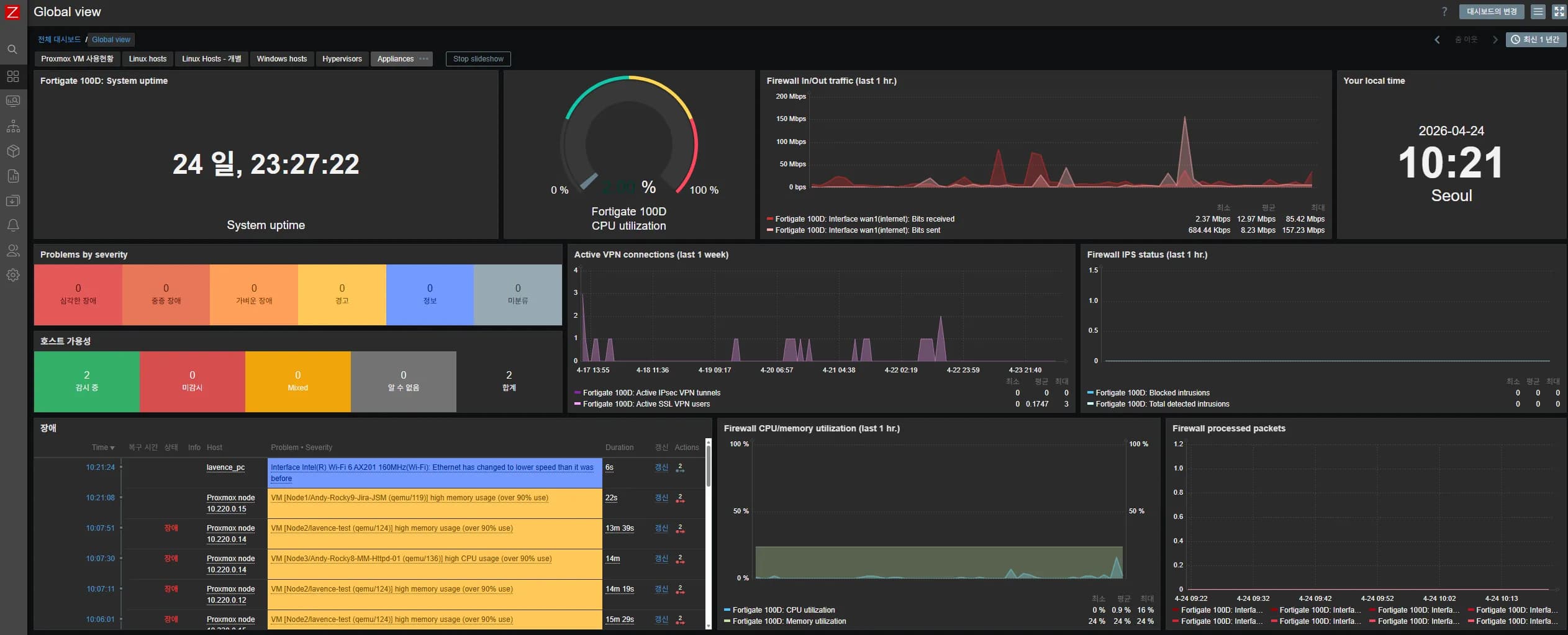Go to the next time period arrow
The height and width of the screenshot is (635, 1568).
[x=1495, y=40]
